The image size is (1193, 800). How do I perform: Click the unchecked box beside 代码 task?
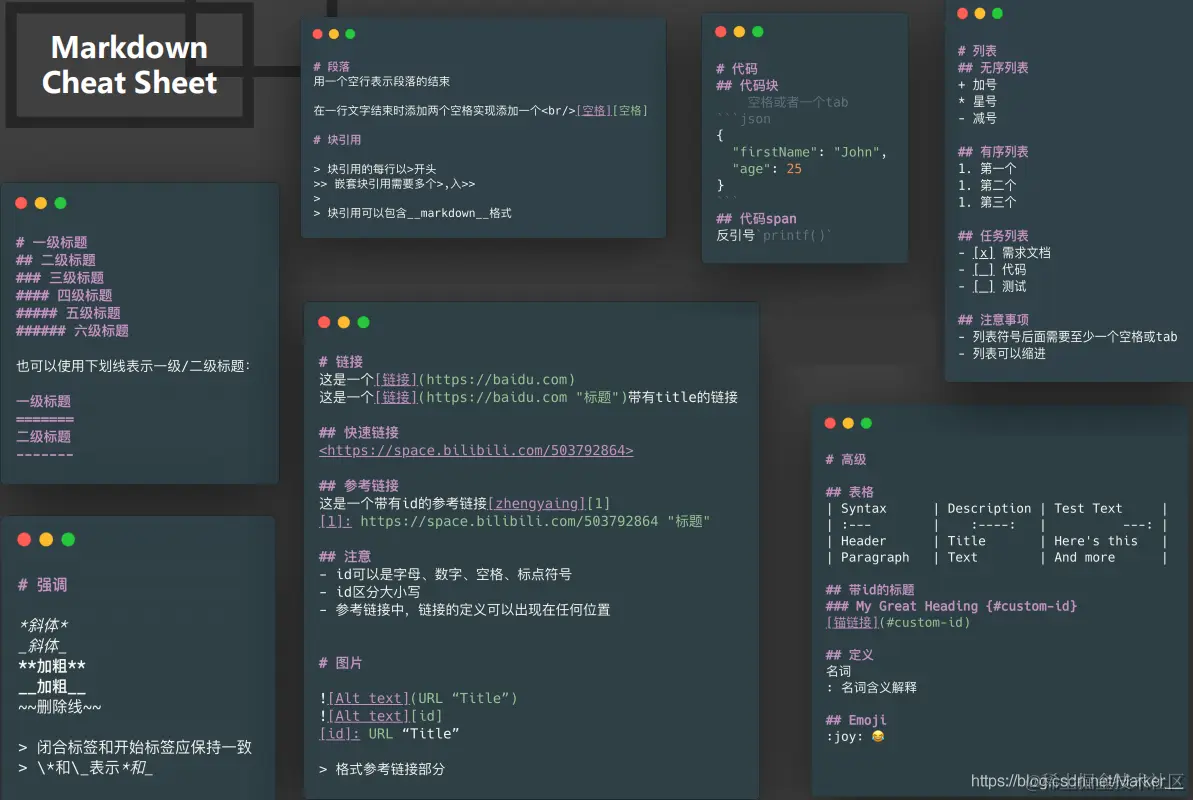[x=983, y=269]
